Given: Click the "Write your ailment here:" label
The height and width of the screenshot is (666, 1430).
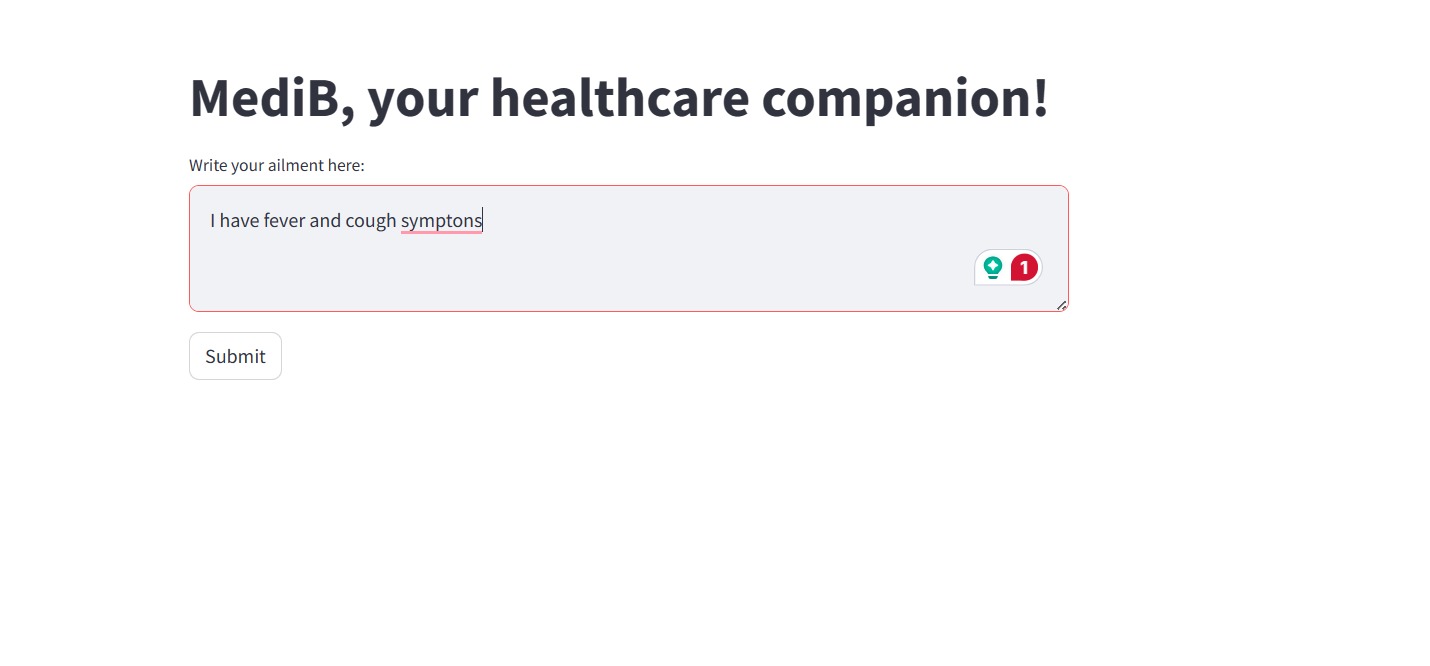Looking at the screenshot, I should 277,165.
